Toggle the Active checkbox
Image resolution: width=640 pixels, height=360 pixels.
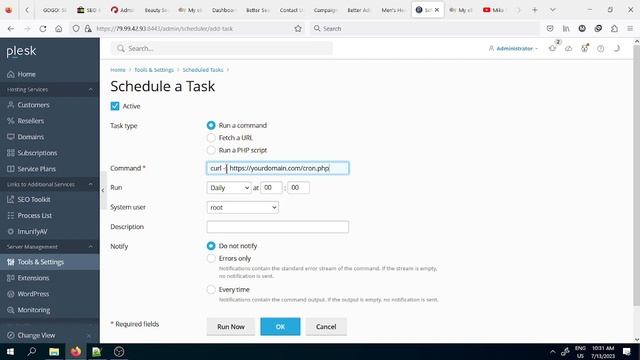115,106
